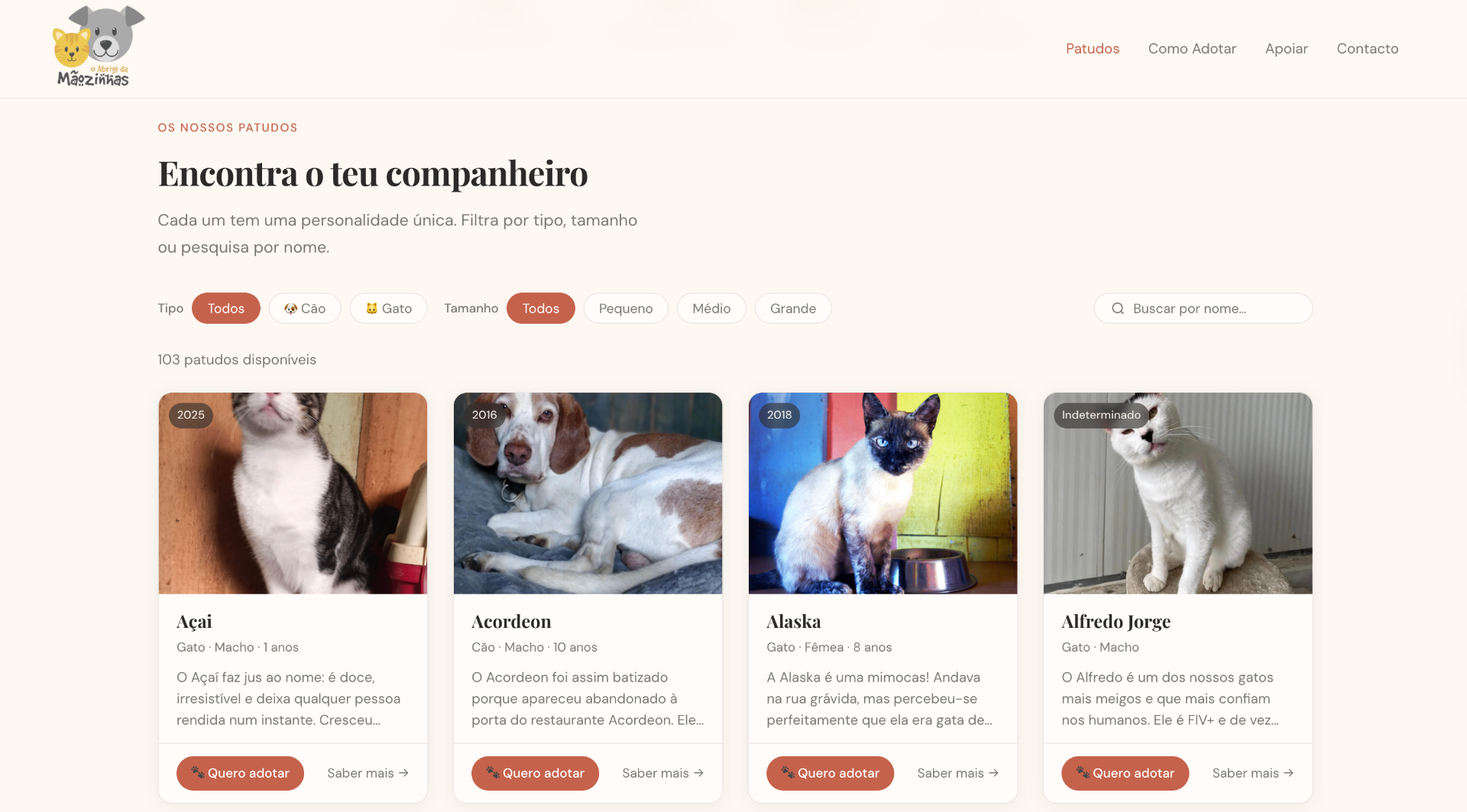
Task: Open the Contacto page
Action: pos(1368,49)
